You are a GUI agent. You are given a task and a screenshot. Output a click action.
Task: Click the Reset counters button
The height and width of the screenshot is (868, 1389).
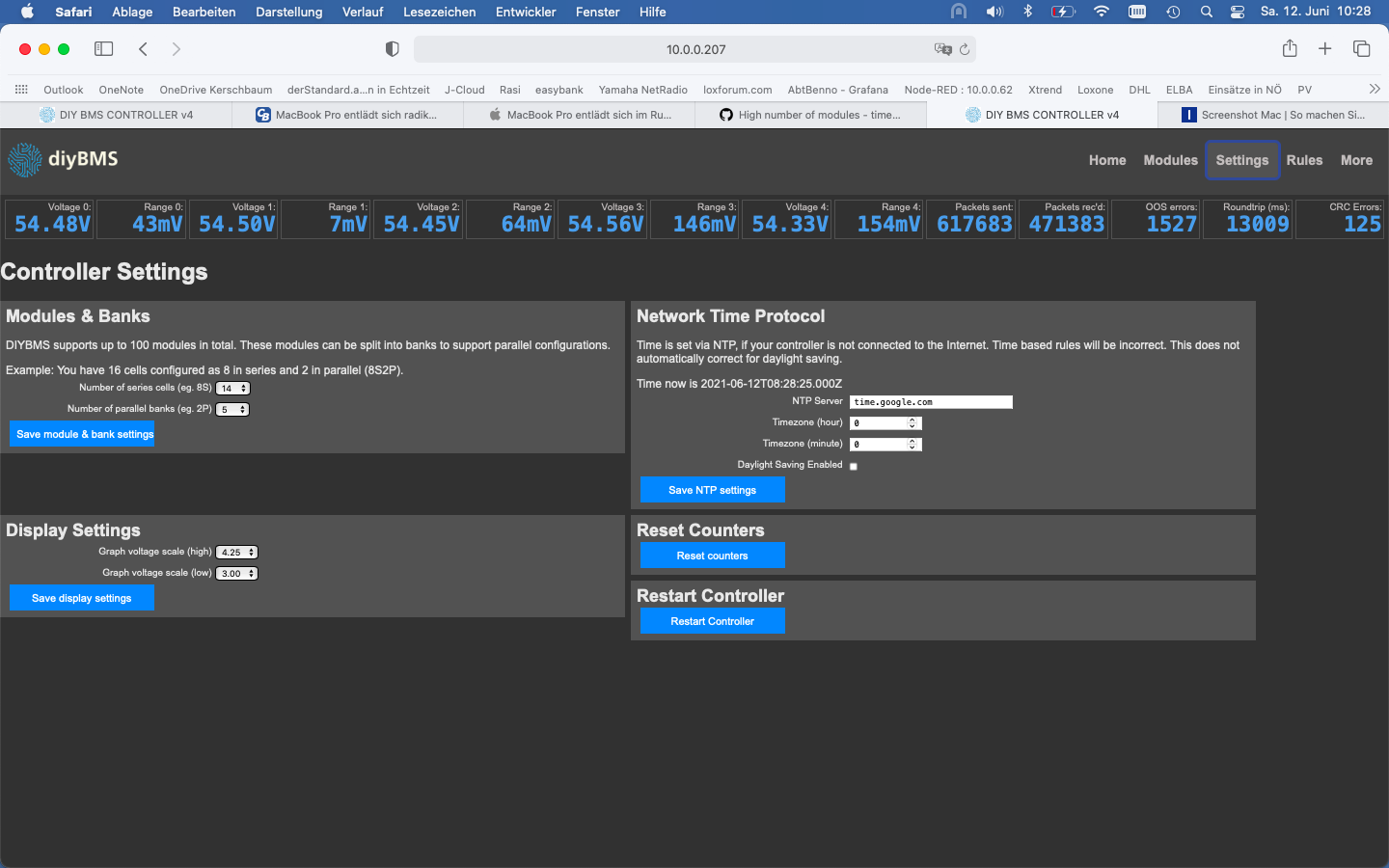click(713, 556)
